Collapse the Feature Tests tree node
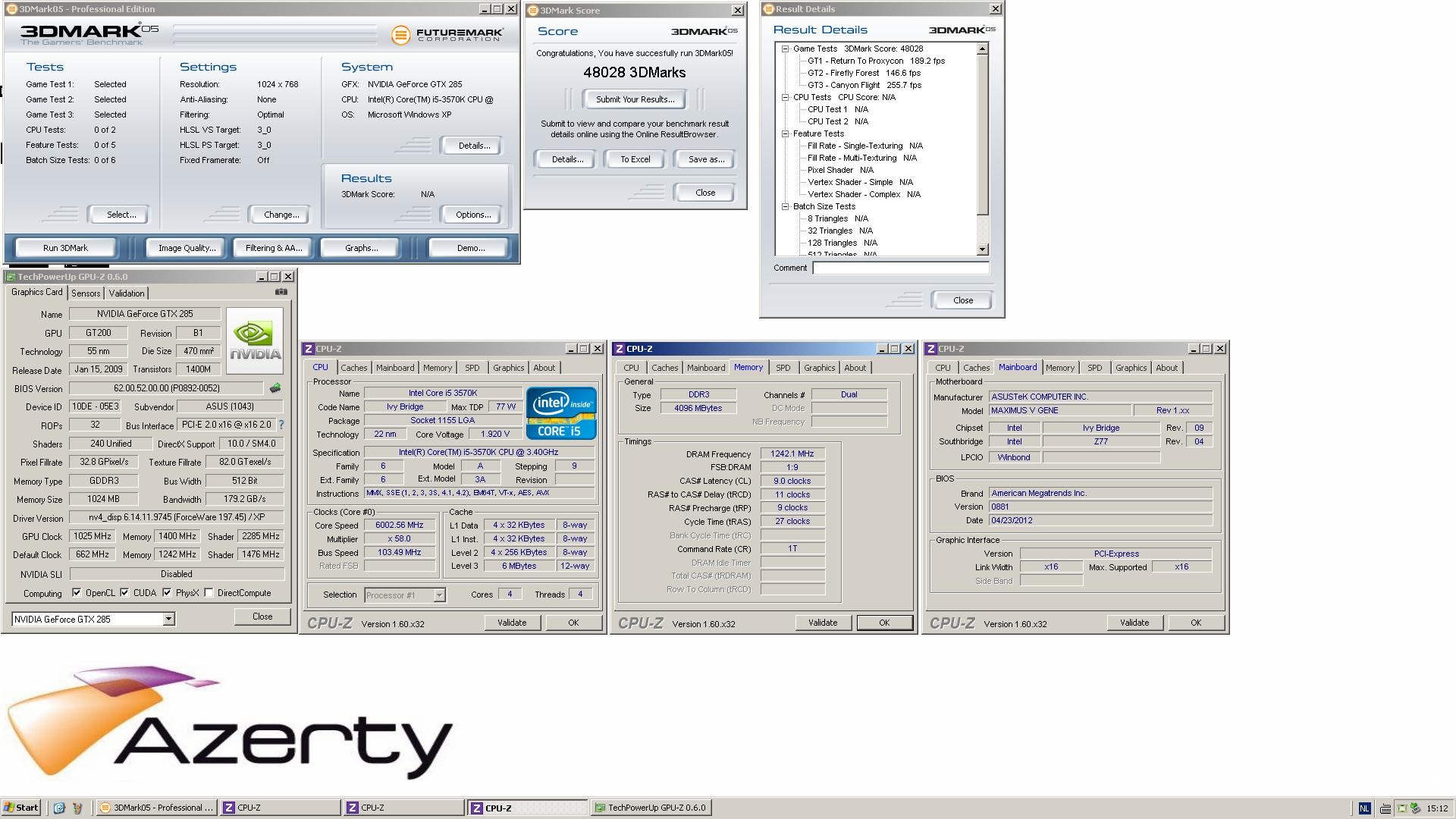1456x819 pixels. click(786, 133)
